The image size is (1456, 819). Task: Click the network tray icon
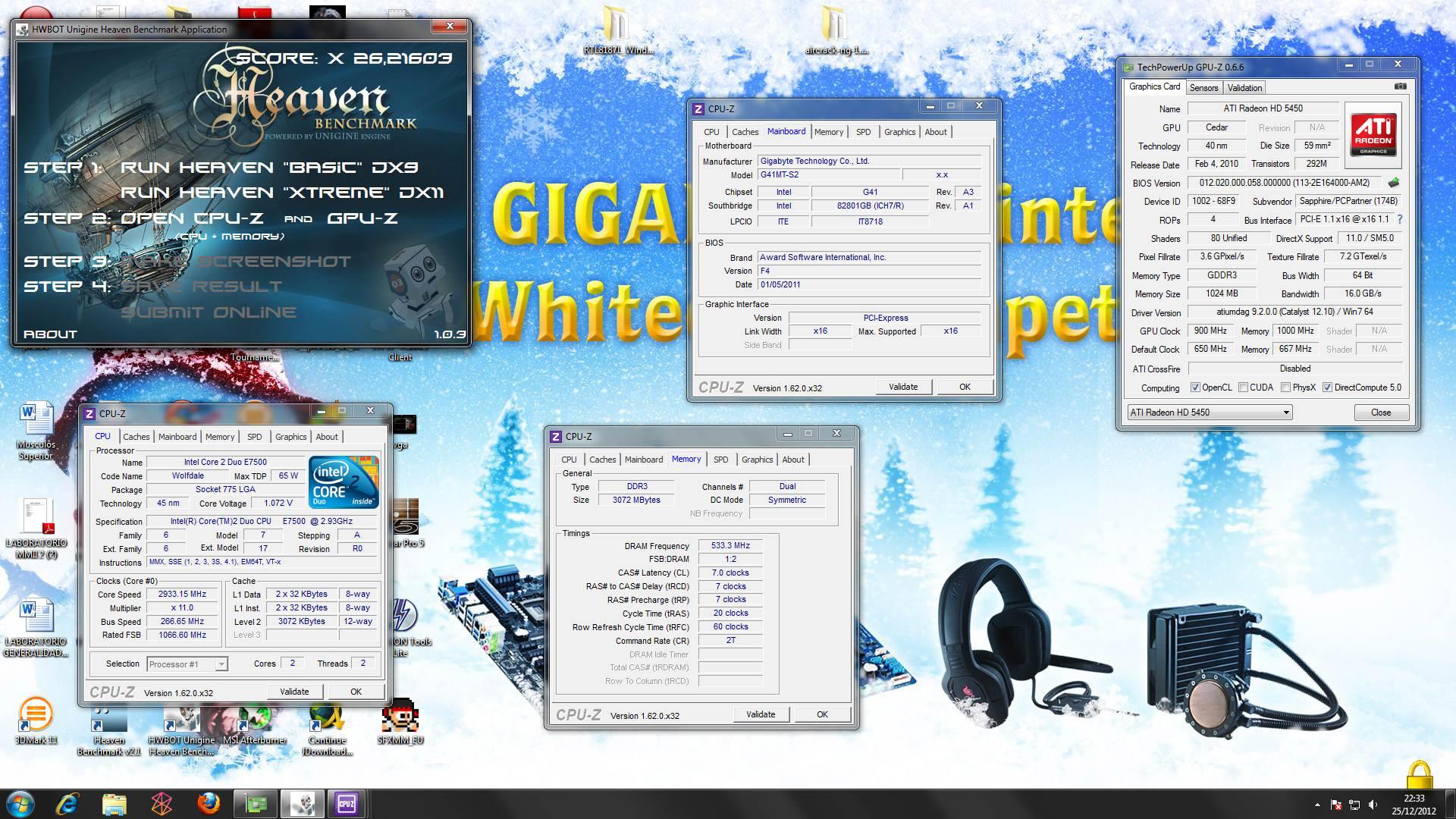[1354, 805]
